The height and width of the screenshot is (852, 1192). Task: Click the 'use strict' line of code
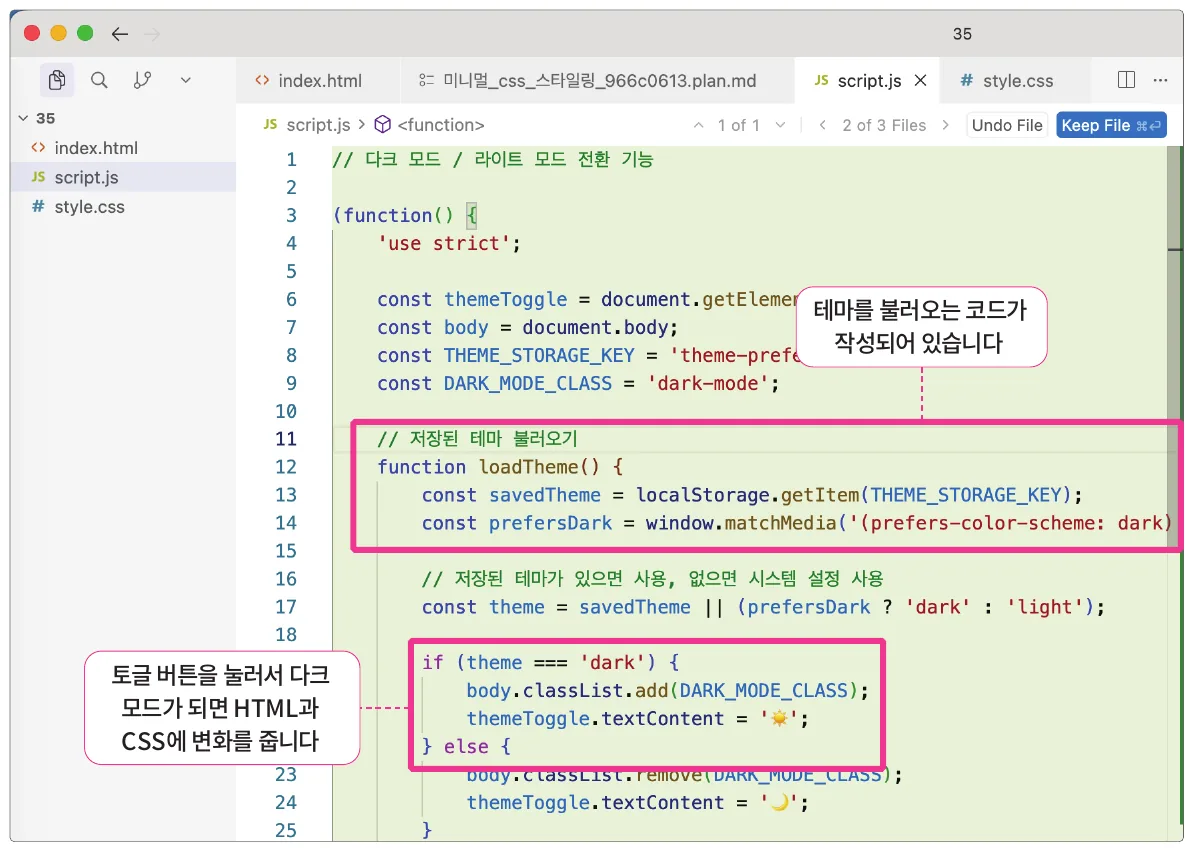click(x=449, y=243)
